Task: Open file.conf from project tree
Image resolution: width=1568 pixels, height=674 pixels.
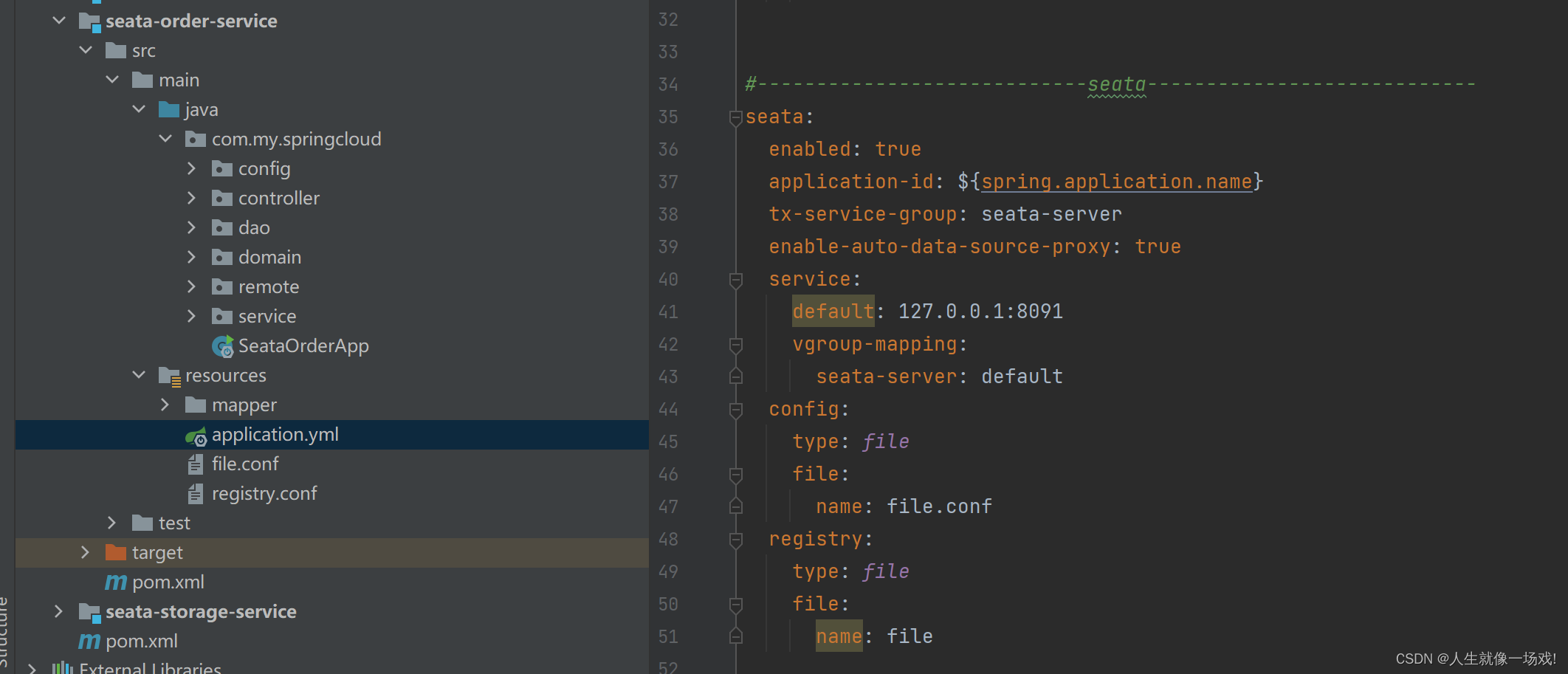Action: pos(245,464)
